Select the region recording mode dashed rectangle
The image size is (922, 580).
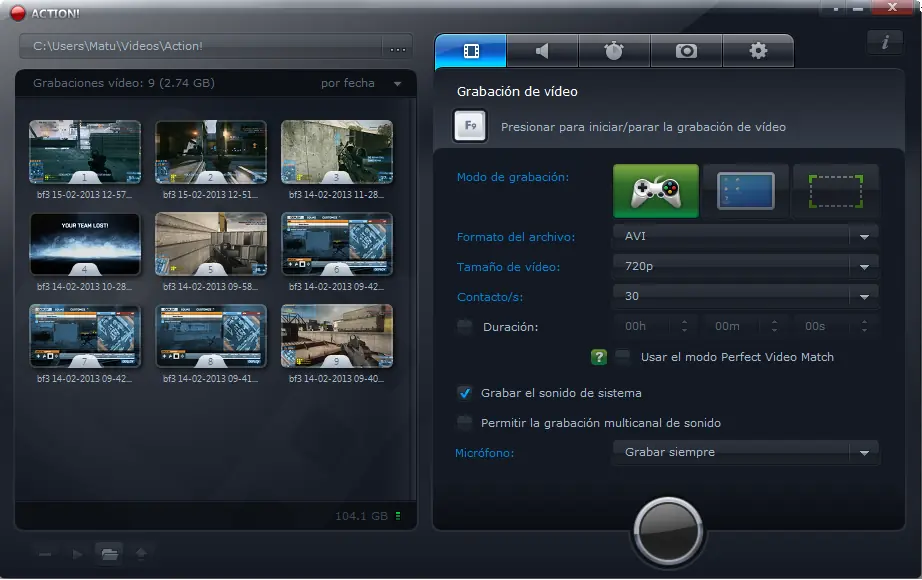[836, 191]
